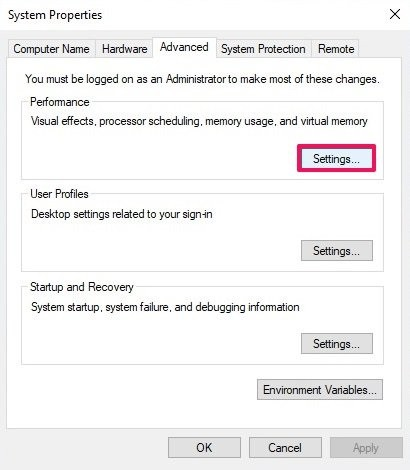Open Performance Settings button

tap(337, 159)
